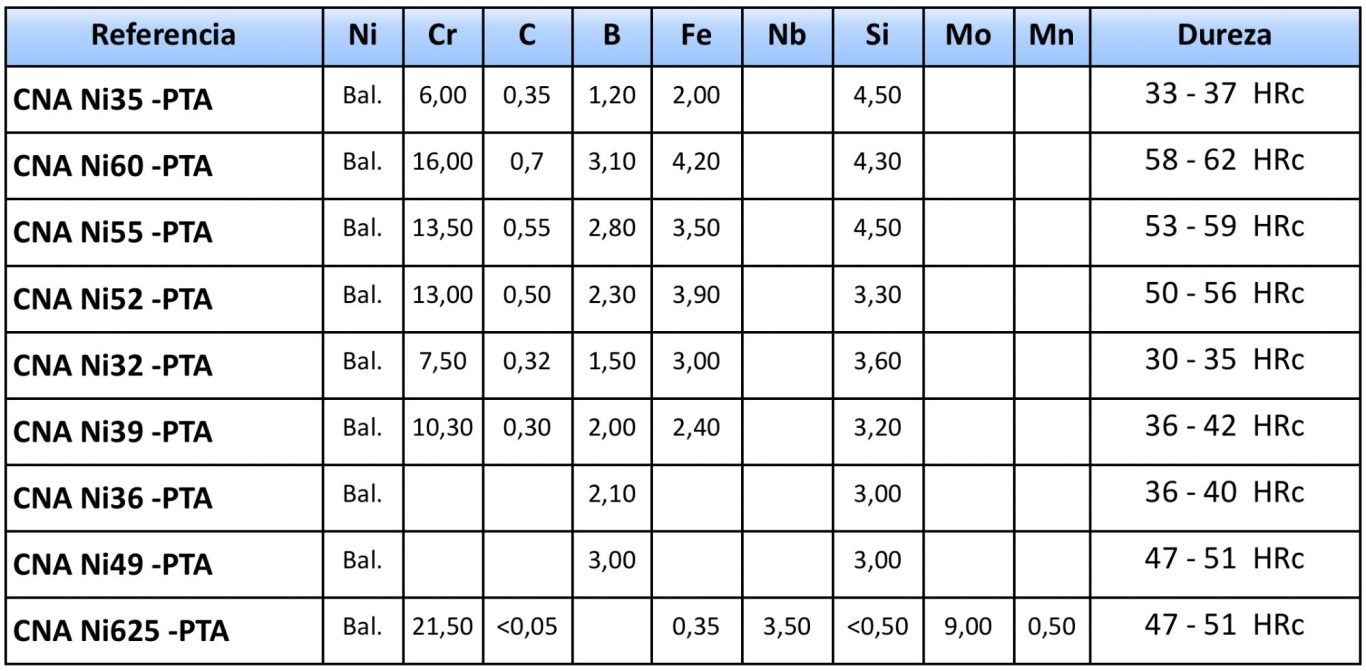Select the CNA Ni60 -PTA reference cell

click(x=164, y=165)
